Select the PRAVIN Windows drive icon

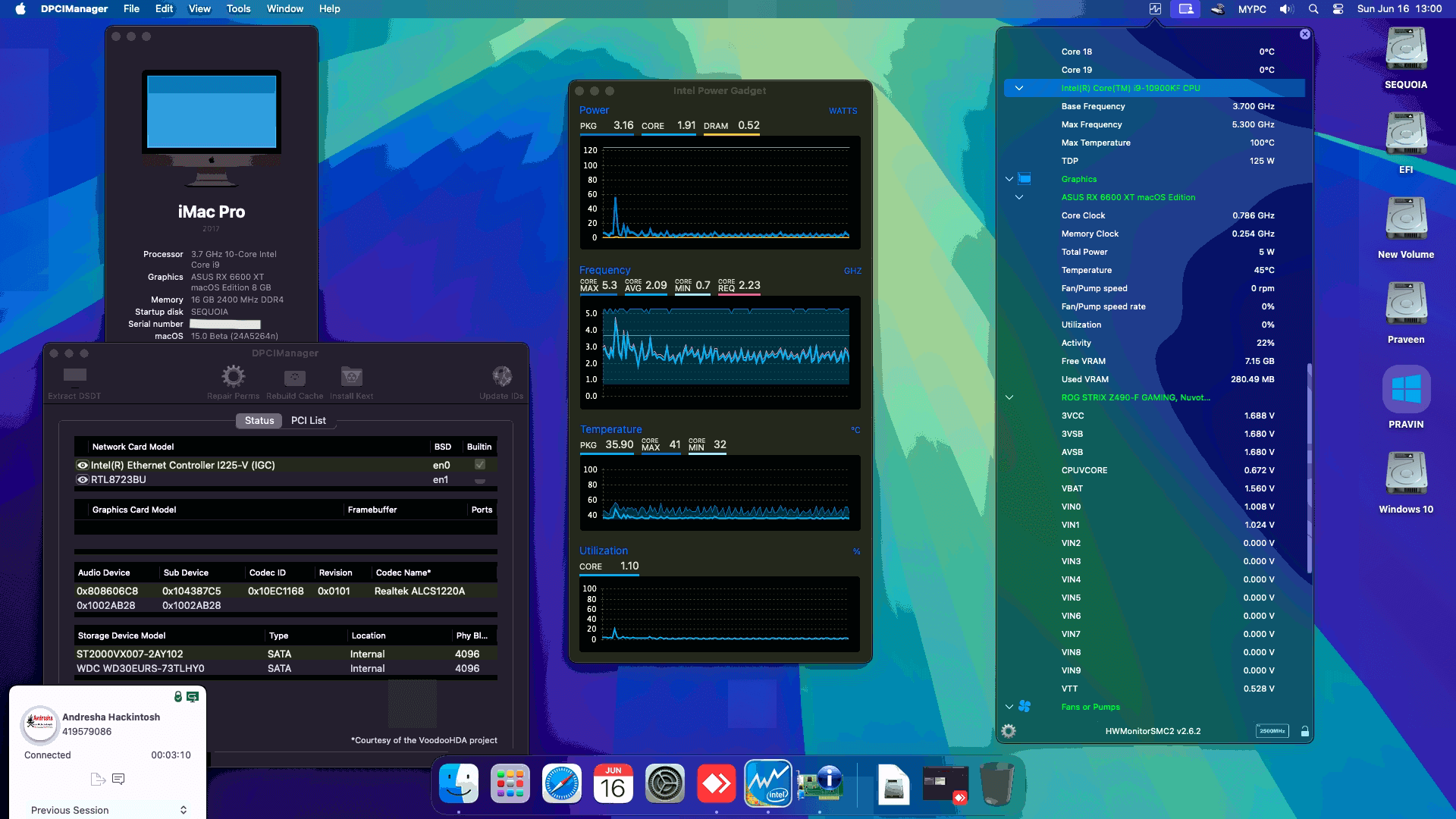1406,397
